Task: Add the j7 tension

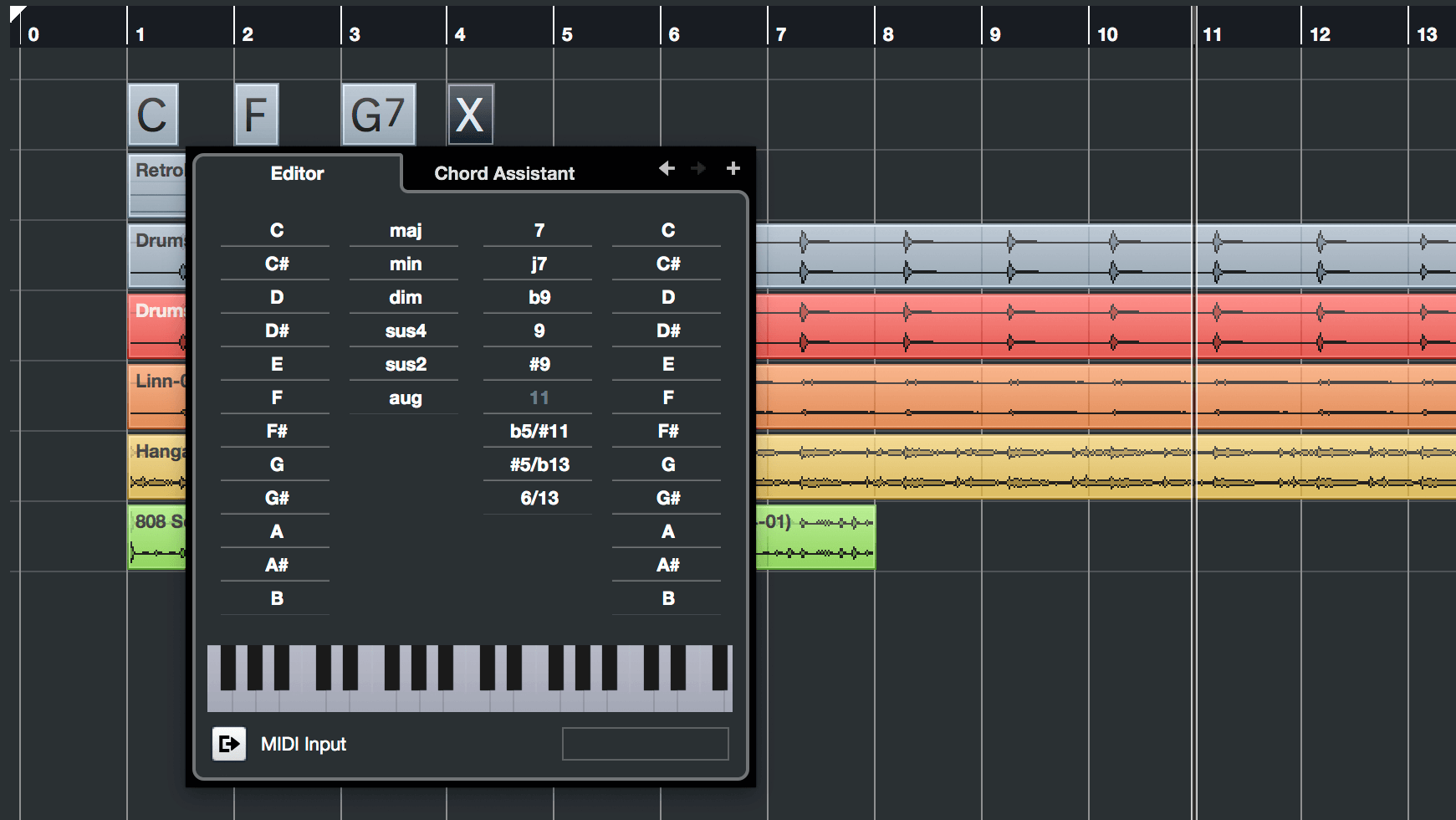Action: click(539, 264)
